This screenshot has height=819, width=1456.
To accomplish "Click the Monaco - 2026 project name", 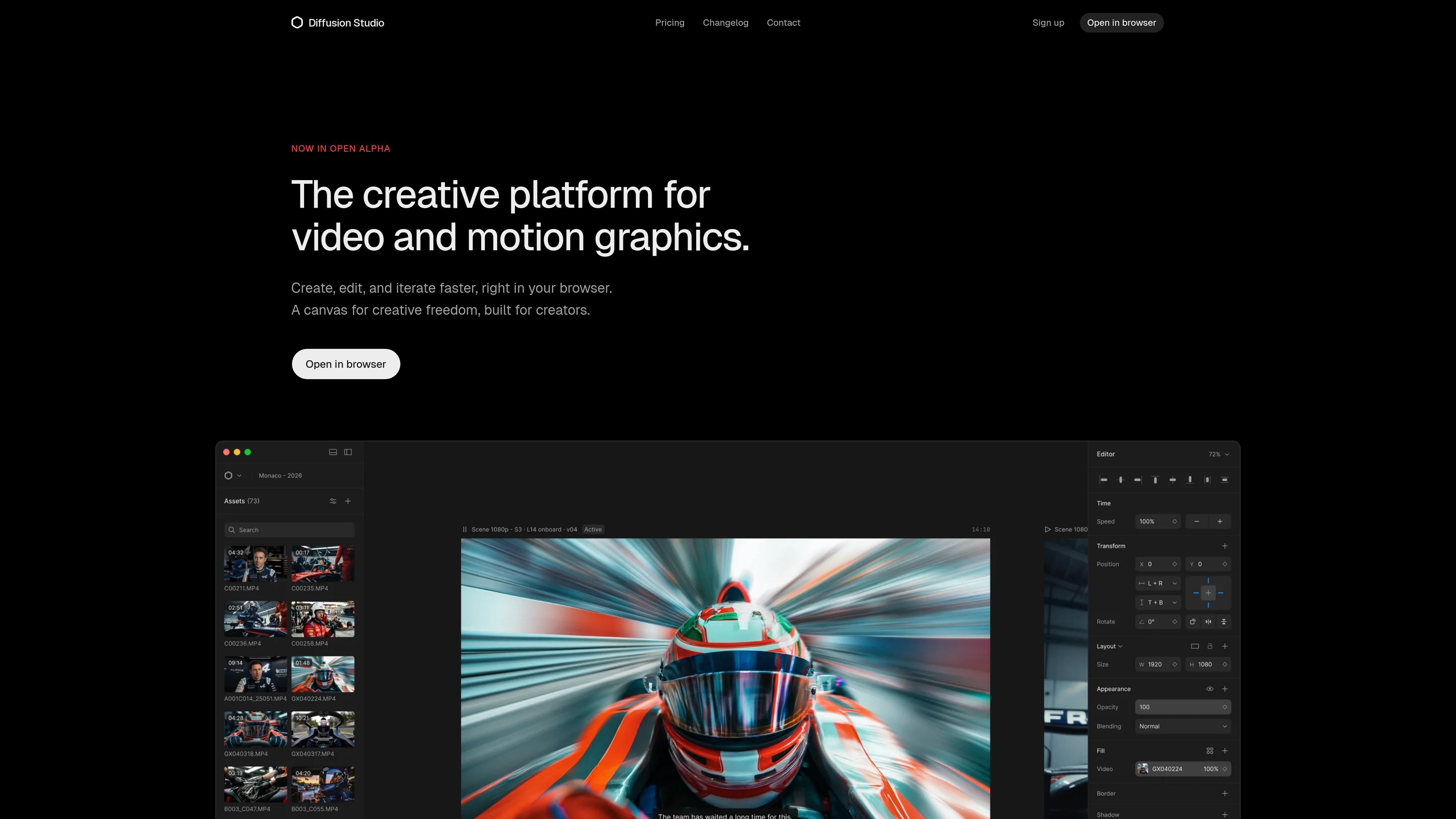I will [280, 476].
